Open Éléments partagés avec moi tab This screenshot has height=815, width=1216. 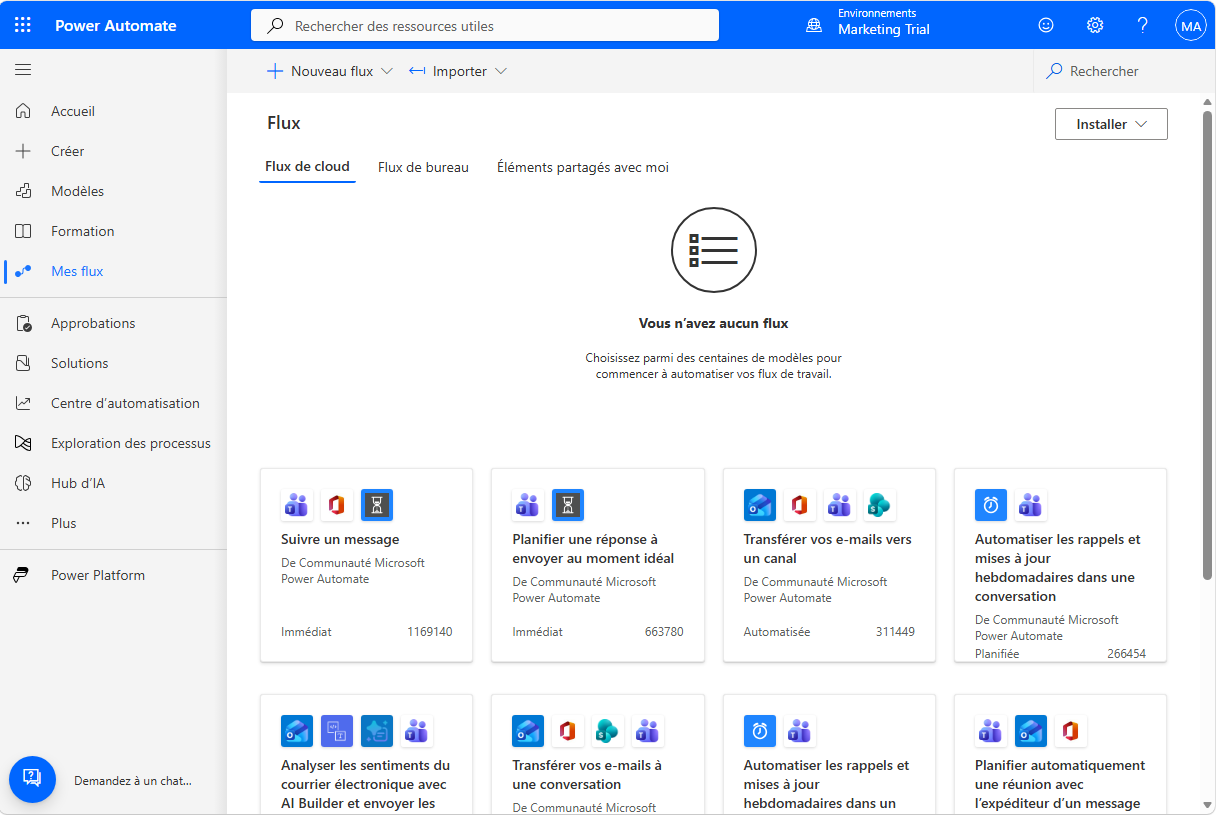pyautogui.click(x=583, y=167)
